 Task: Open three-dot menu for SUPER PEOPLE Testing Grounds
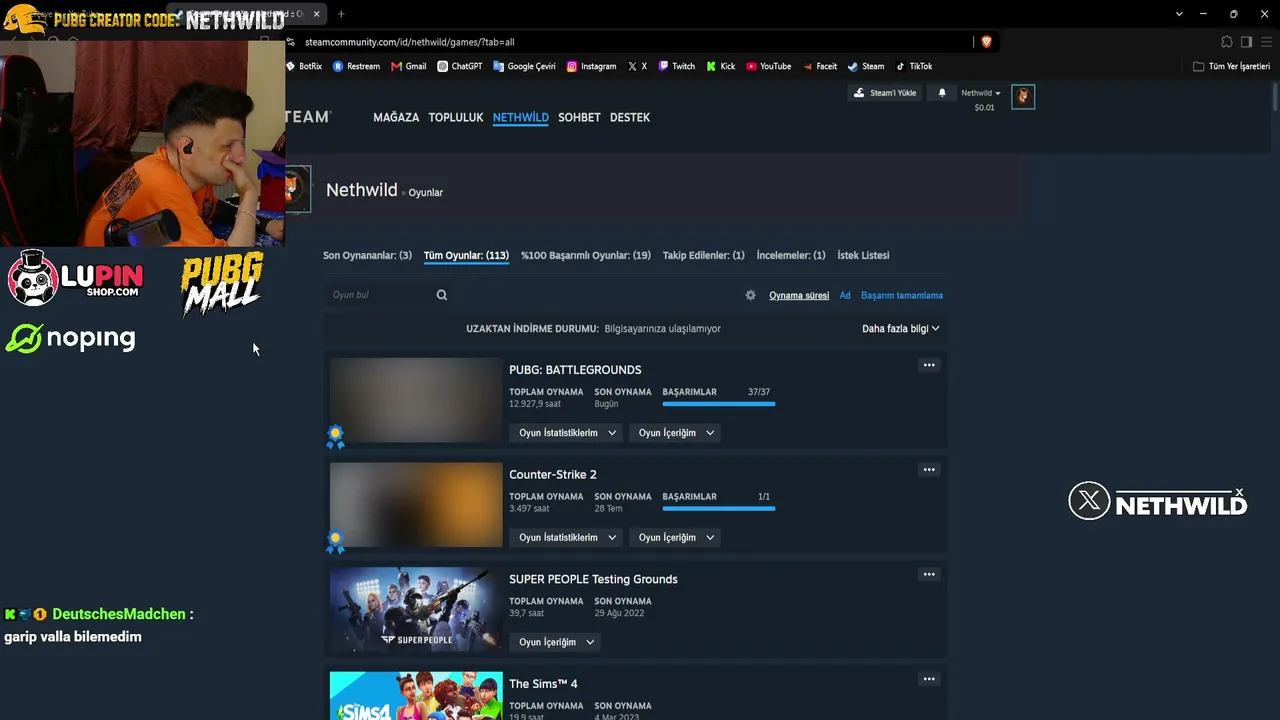click(x=929, y=574)
